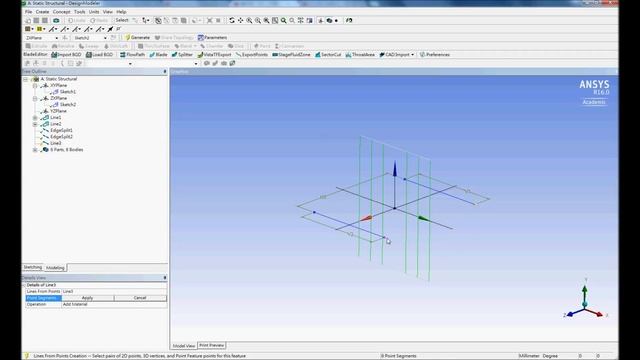Open the Help menu
Screen dimensions: 640x360
tap(121, 12)
